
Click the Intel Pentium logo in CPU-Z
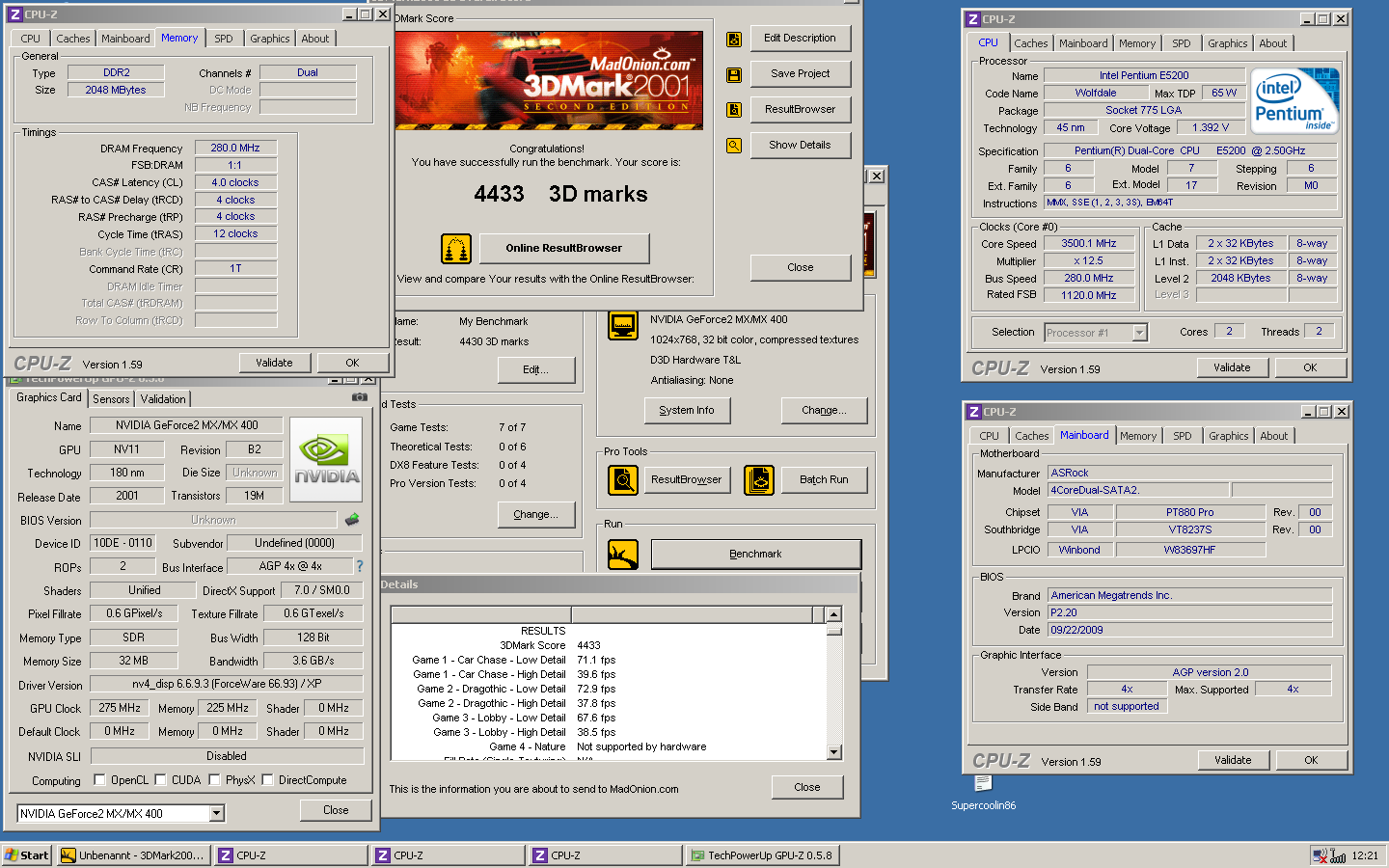(1294, 101)
